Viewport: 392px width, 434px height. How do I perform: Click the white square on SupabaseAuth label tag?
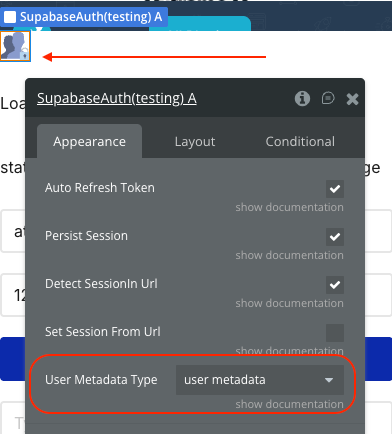click(x=10, y=17)
